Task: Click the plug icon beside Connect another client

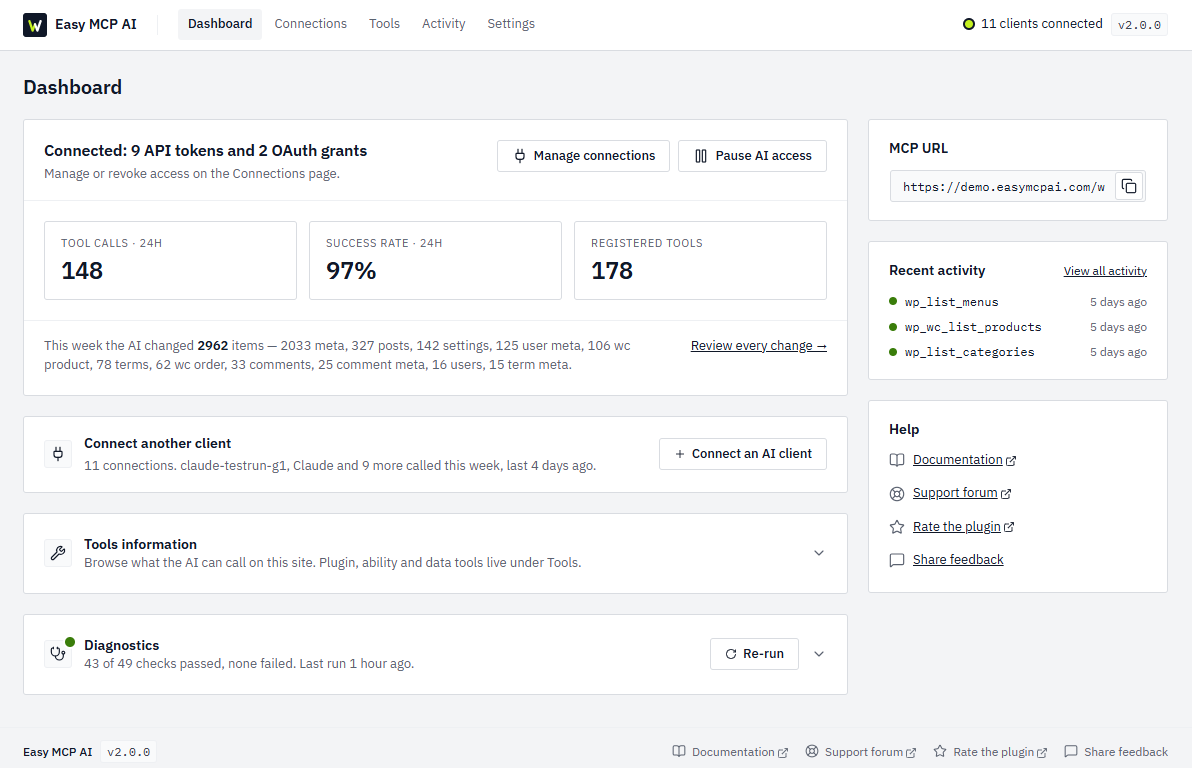Action: [x=58, y=454]
